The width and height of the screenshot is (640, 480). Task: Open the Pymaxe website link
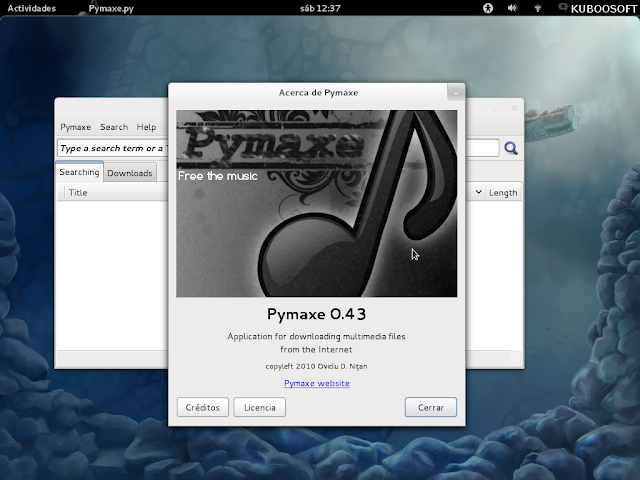[x=317, y=383]
